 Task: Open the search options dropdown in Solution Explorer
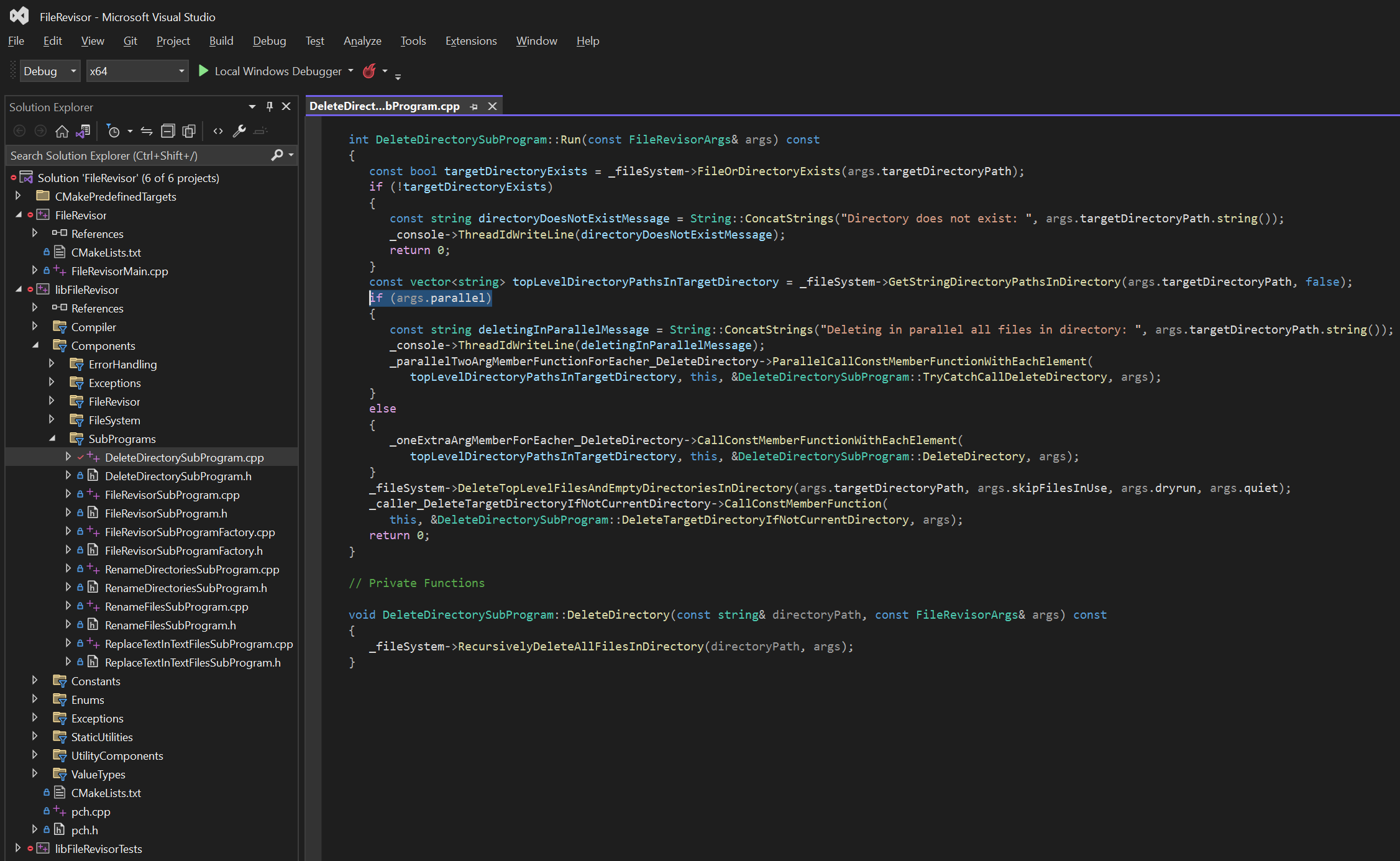point(291,155)
